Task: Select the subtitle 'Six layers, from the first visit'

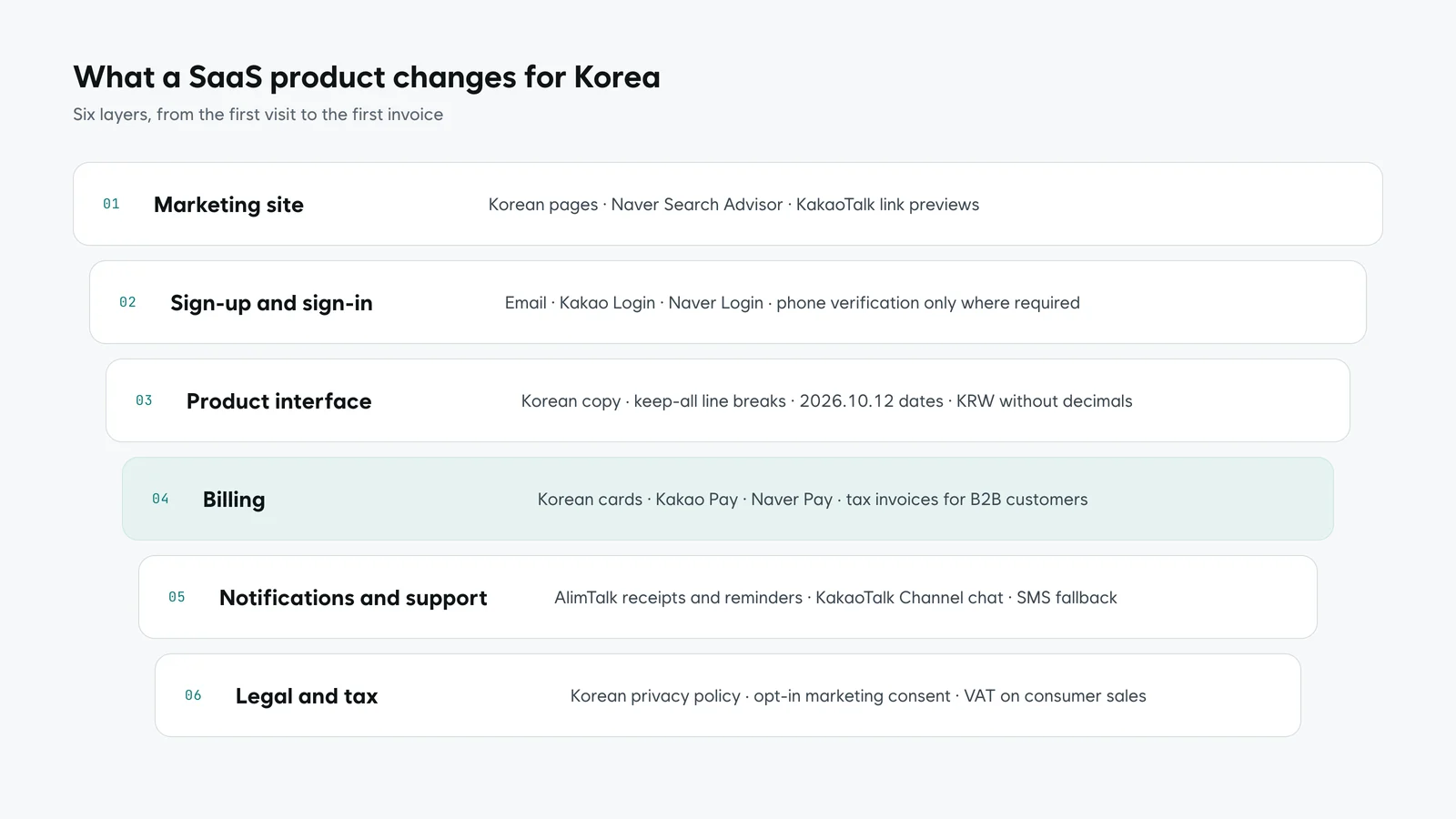Action: point(258,115)
